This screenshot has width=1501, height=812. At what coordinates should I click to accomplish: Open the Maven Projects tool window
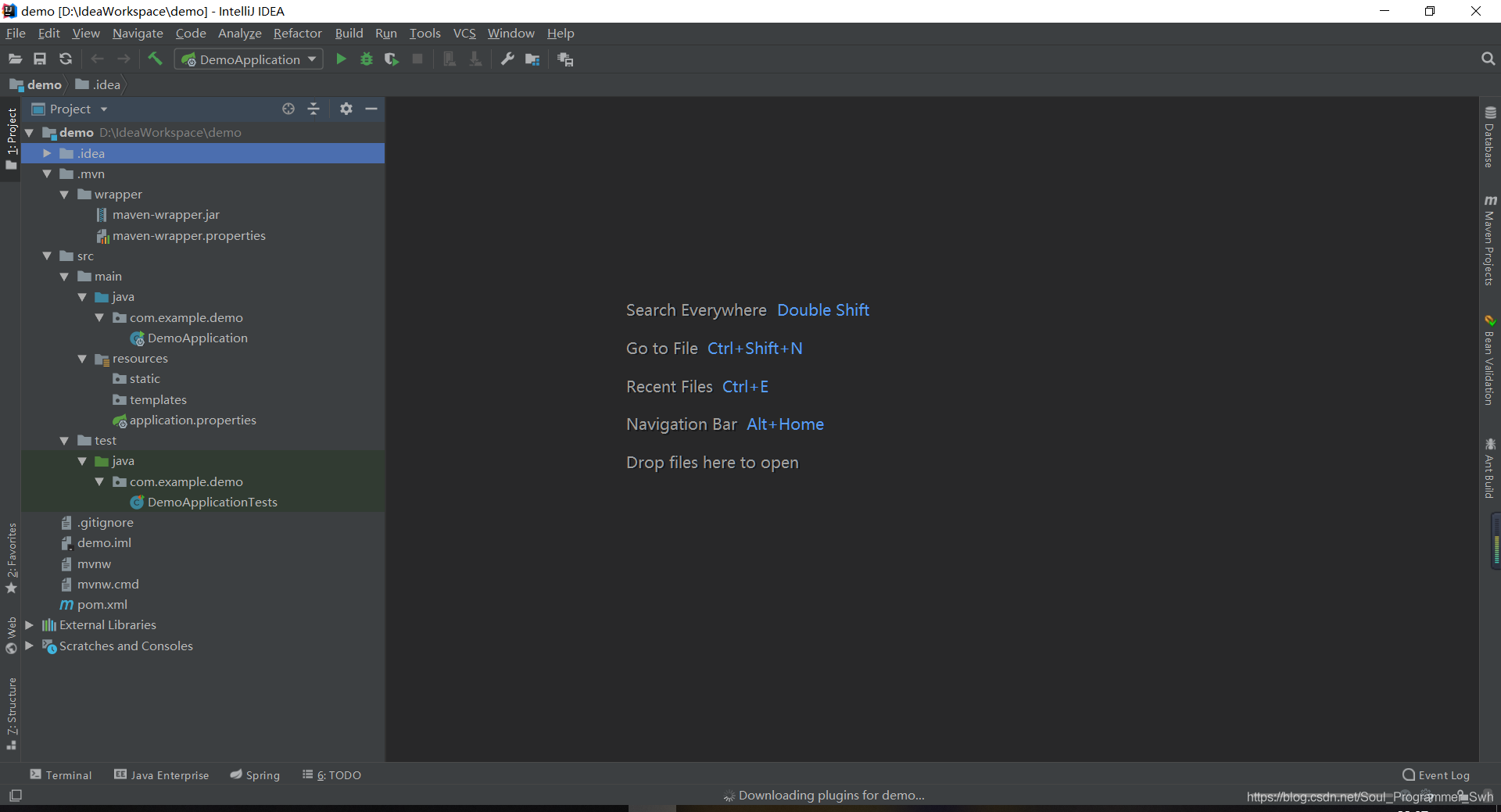(1490, 240)
